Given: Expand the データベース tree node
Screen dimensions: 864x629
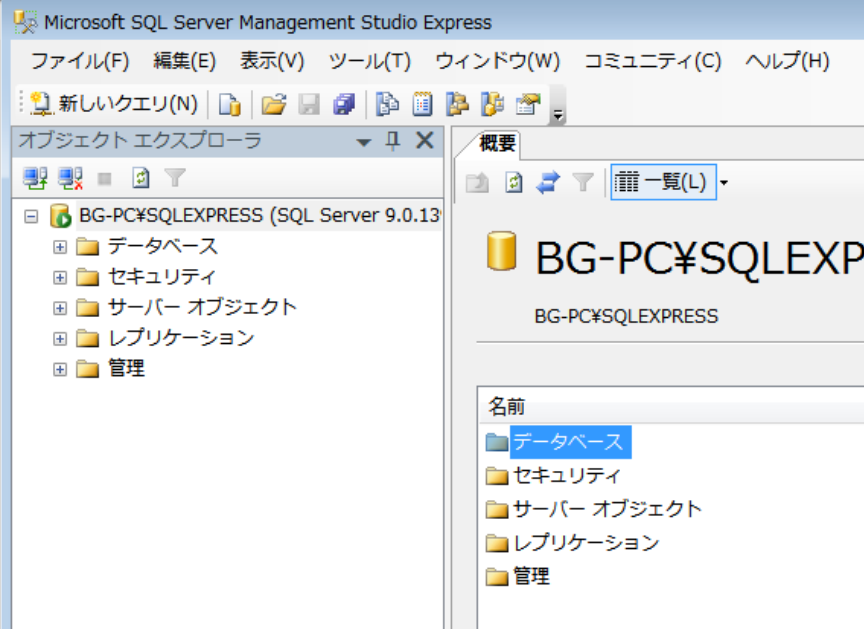Looking at the screenshot, I should [60, 247].
